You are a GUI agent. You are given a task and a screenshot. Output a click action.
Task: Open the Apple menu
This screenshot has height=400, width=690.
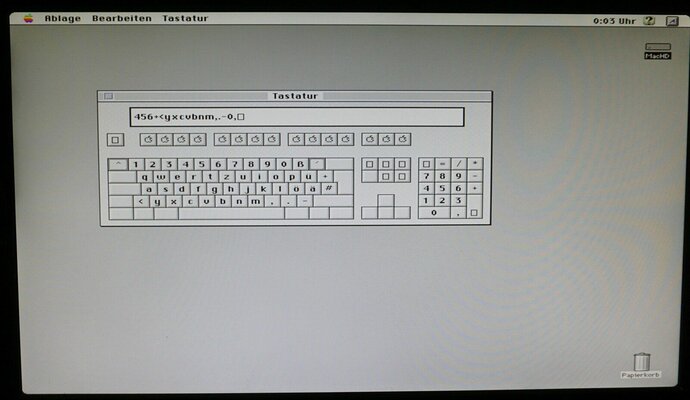(28, 18)
